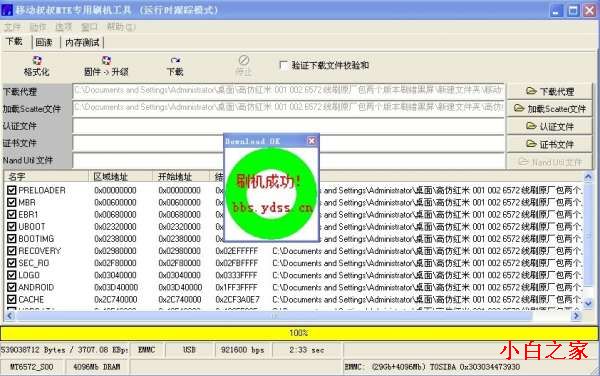Uncheck the PRELOADER partition checkbox

click(x=11, y=190)
